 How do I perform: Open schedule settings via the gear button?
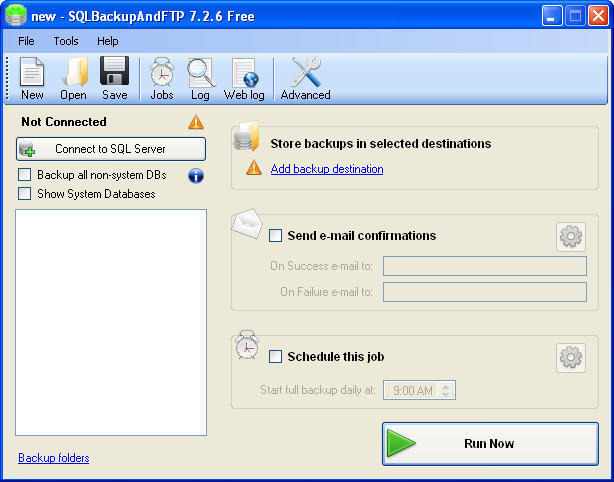571,358
